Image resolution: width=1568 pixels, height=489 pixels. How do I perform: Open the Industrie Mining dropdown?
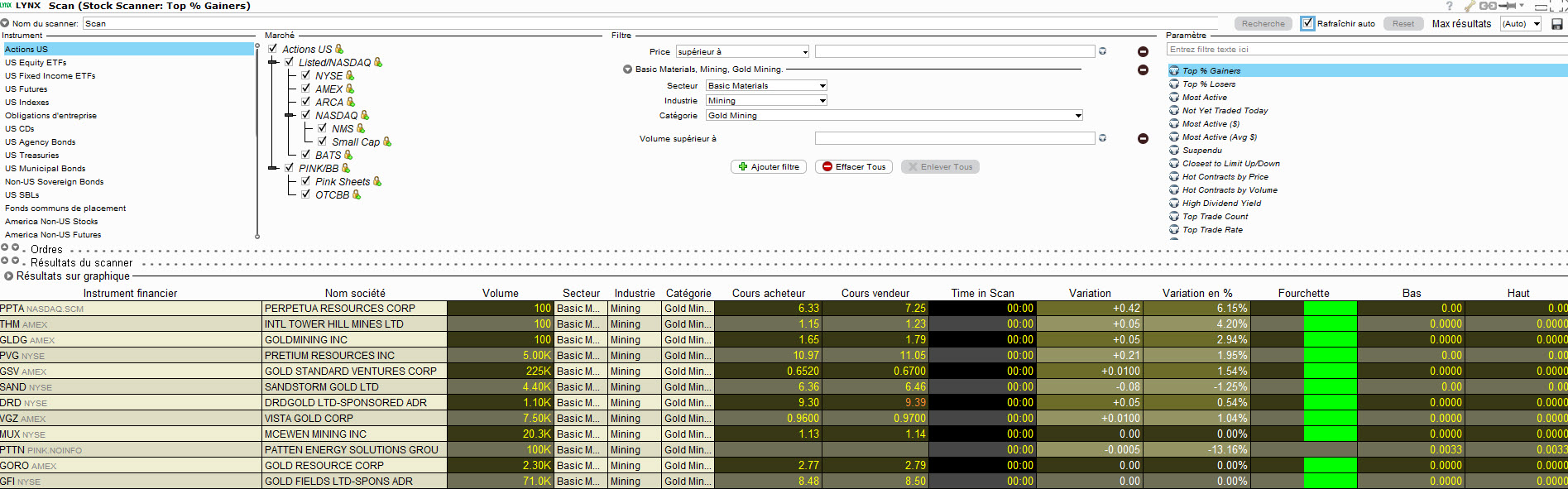tap(766, 101)
